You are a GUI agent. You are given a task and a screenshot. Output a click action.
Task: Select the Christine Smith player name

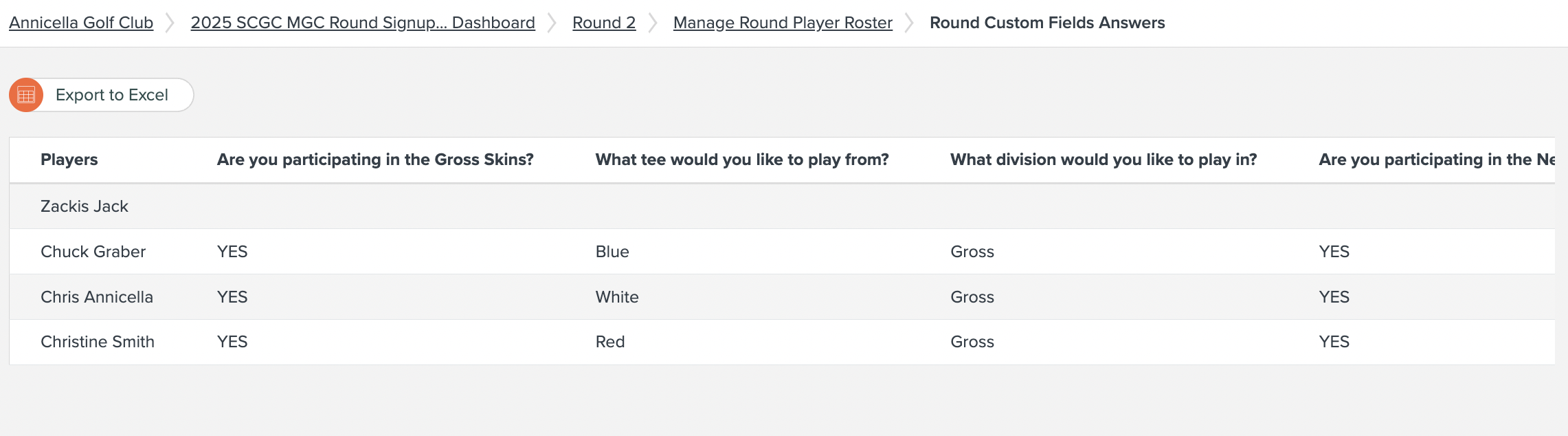(97, 342)
